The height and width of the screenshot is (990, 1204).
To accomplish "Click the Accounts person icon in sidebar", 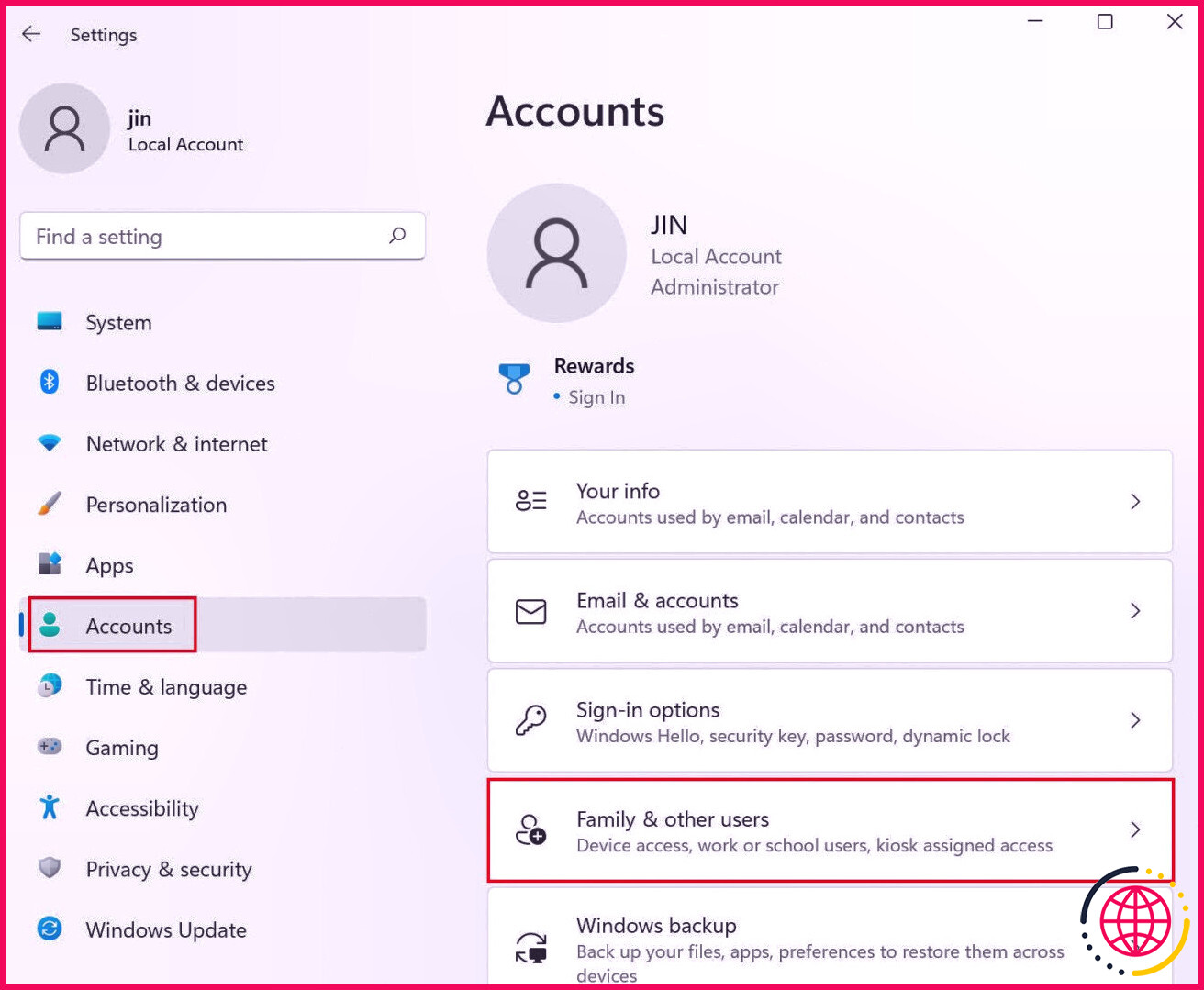I will [50, 625].
